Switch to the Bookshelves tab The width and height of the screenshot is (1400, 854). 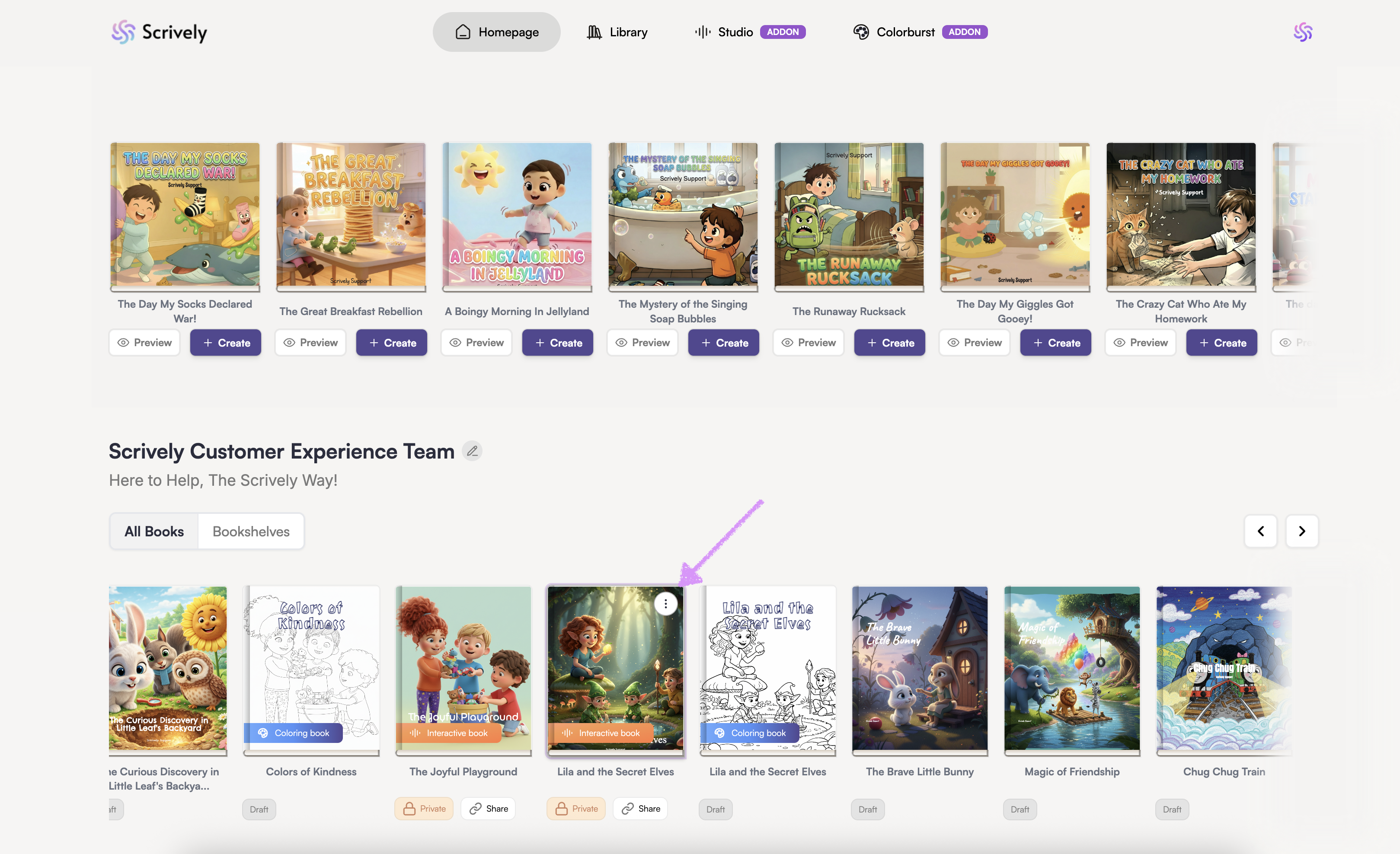pos(251,532)
